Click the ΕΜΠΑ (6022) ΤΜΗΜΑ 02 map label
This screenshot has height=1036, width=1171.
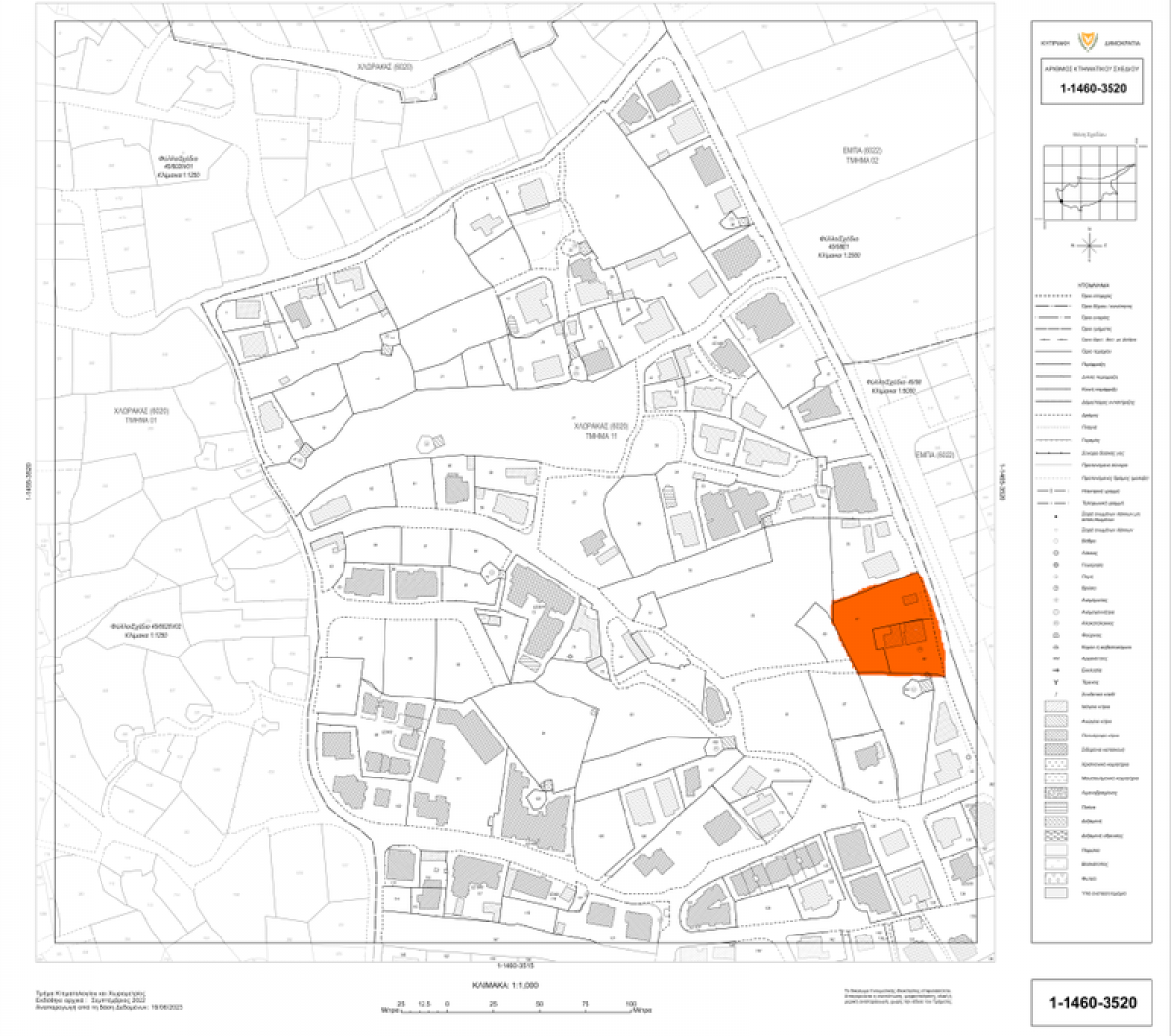click(x=836, y=157)
